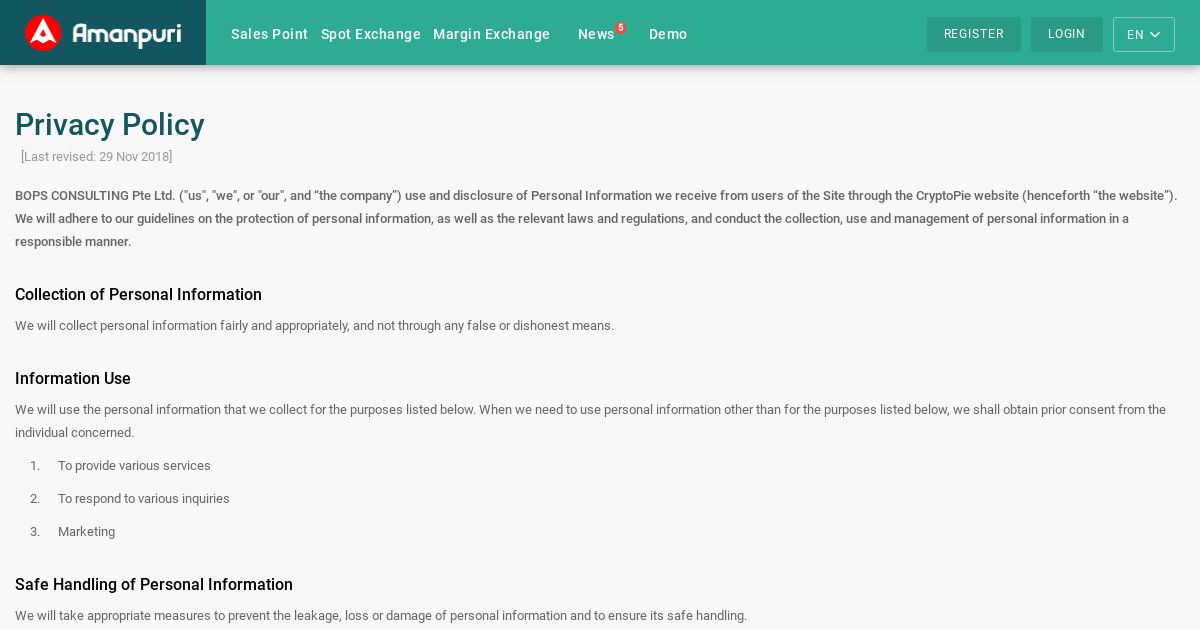Viewport: 1200px width, 630px height.
Task: Click list item 'To respond to various inquiries'
Action: click(x=144, y=499)
